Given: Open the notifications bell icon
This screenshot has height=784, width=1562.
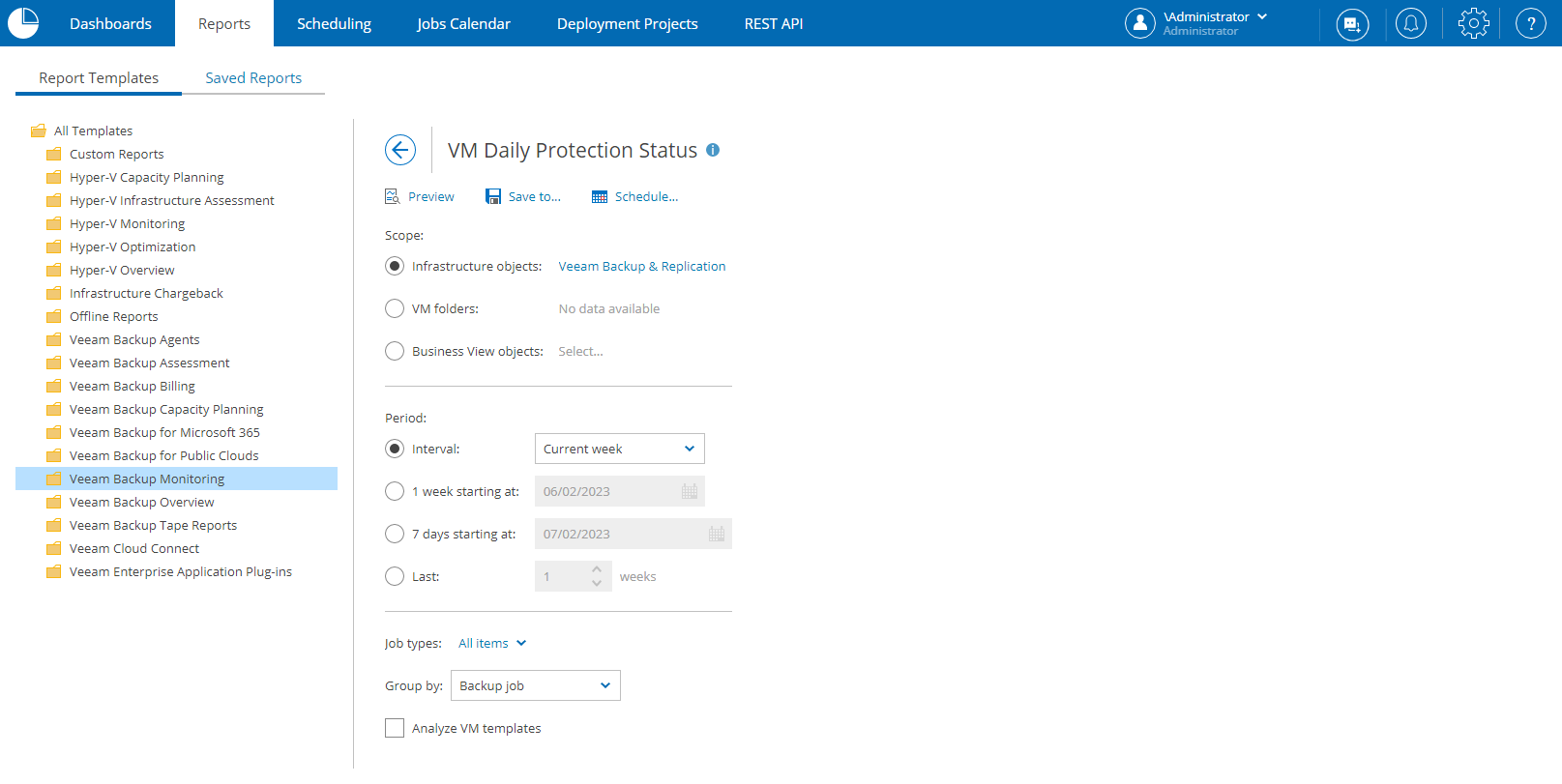Looking at the screenshot, I should click(x=1411, y=23).
